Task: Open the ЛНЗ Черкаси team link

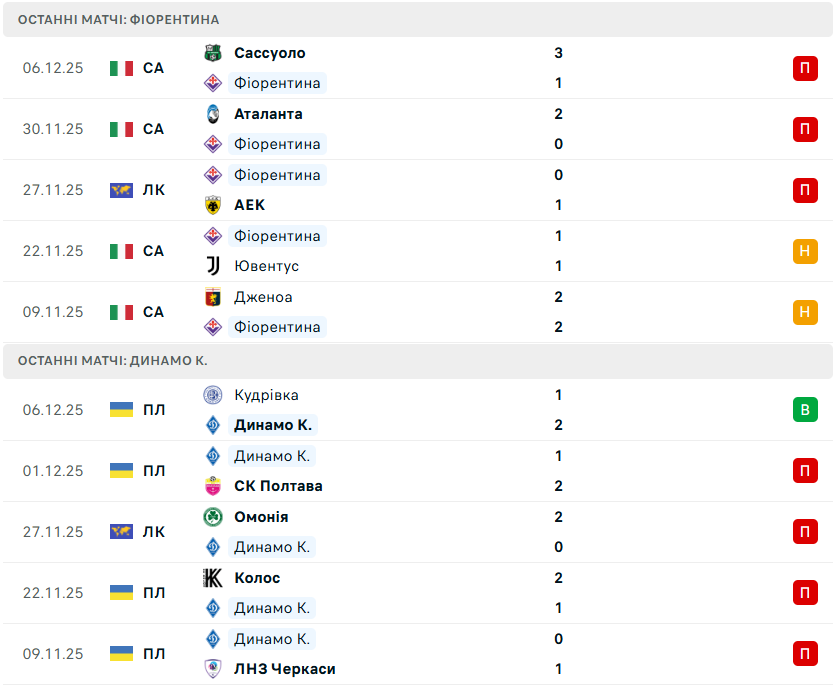Action: pos(285,669)
